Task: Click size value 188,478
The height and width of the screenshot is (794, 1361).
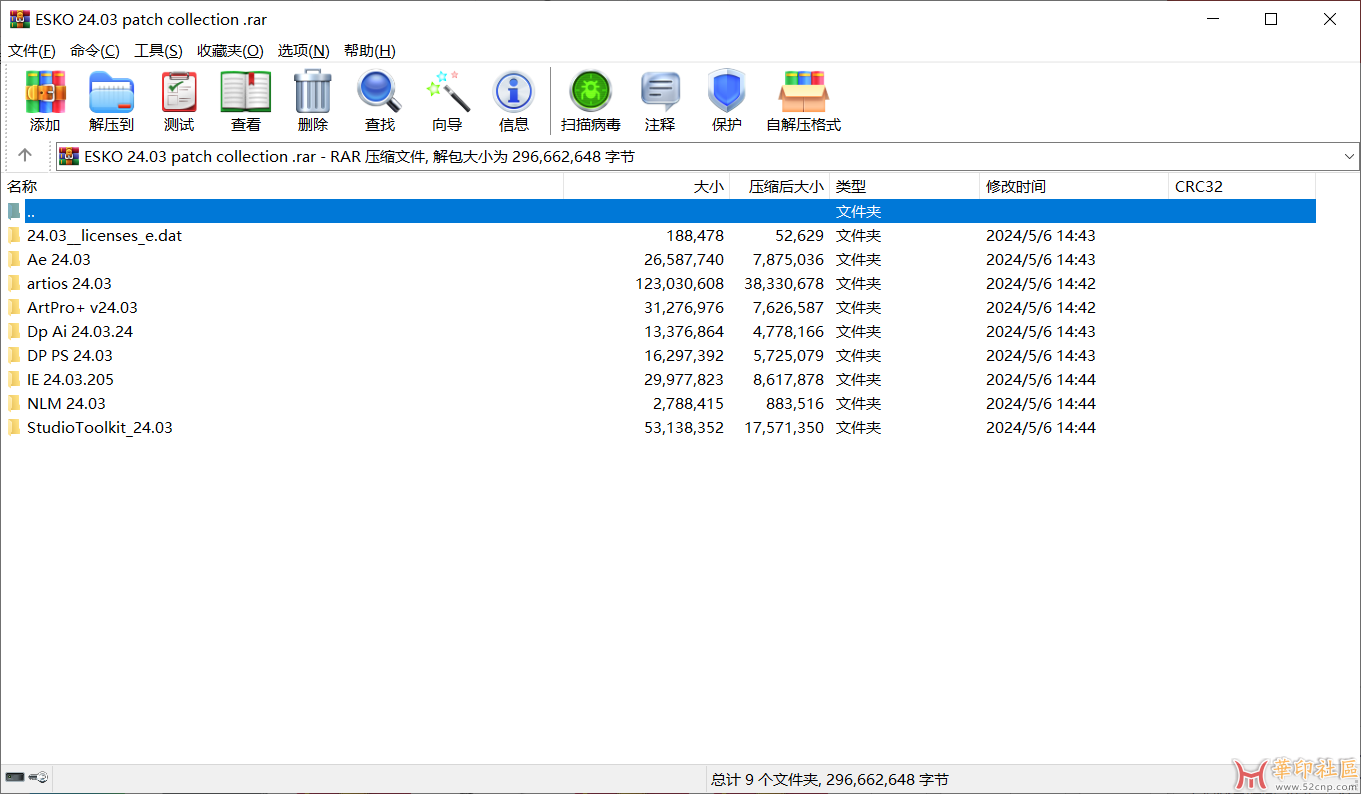Action: tap(695, 236)
